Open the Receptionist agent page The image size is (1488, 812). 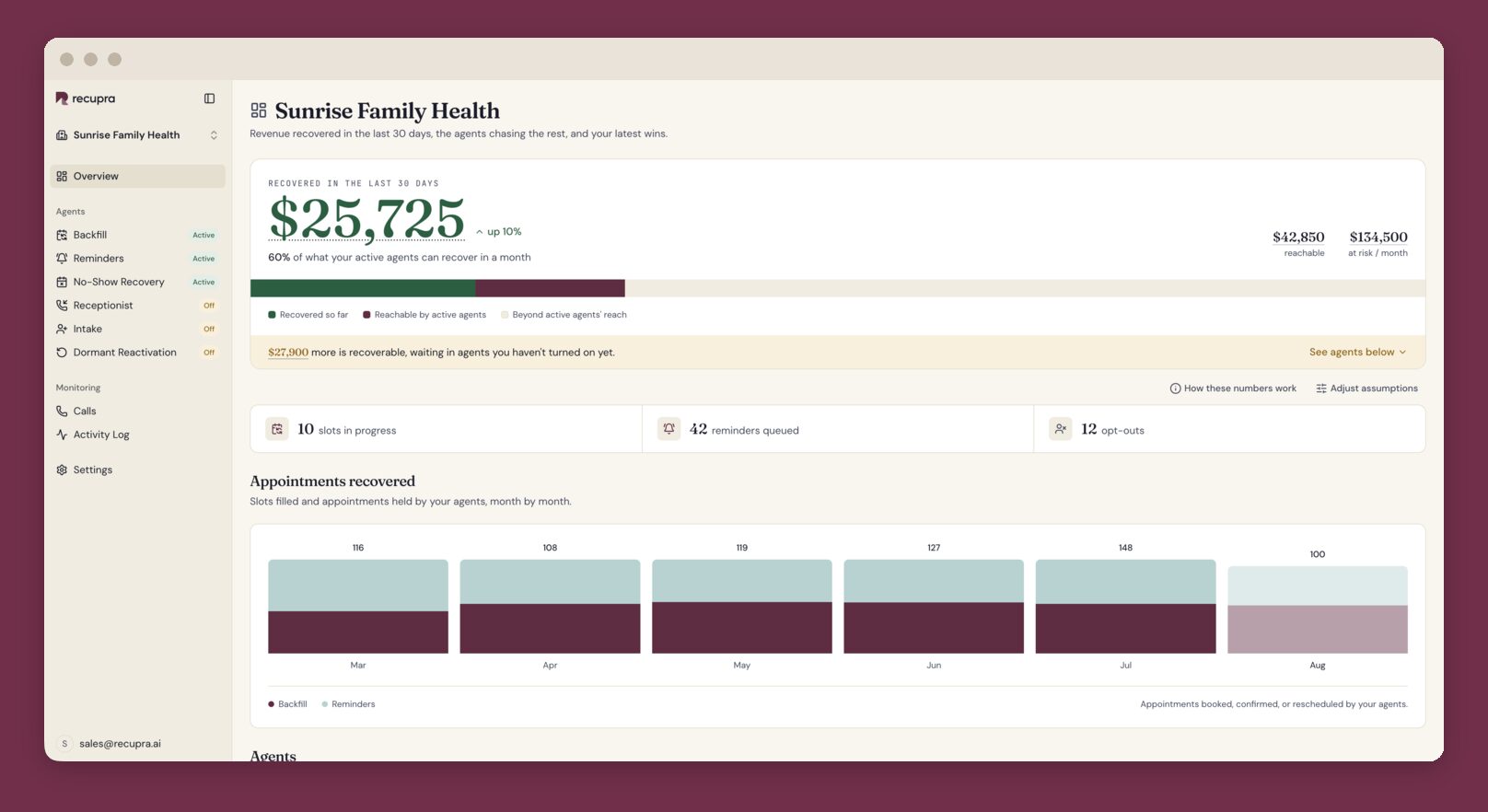click(137, 306)
